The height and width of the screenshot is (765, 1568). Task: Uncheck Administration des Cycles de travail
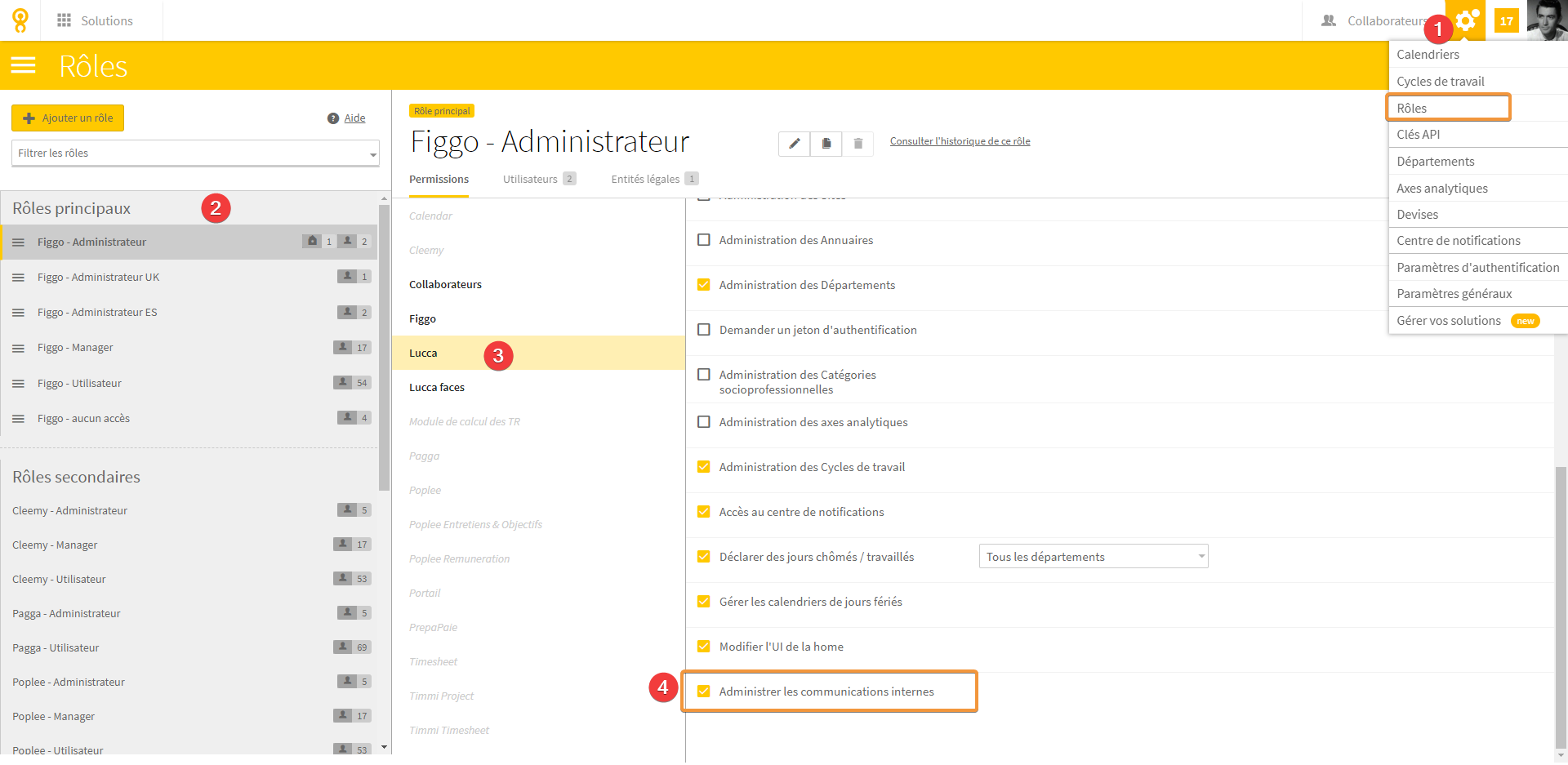(704, 467)
